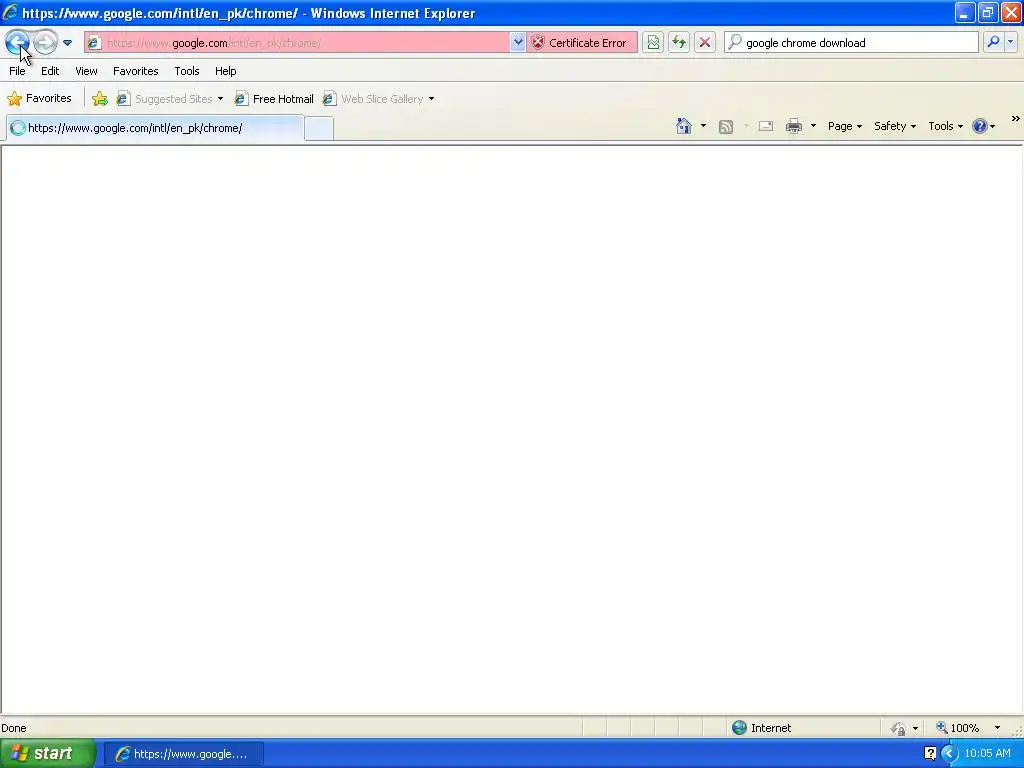Image resolution: width=1024 pixels, height=768 pixels.
Task: Open the View menu
Action: pyautogui.click(x=86, y=71)
